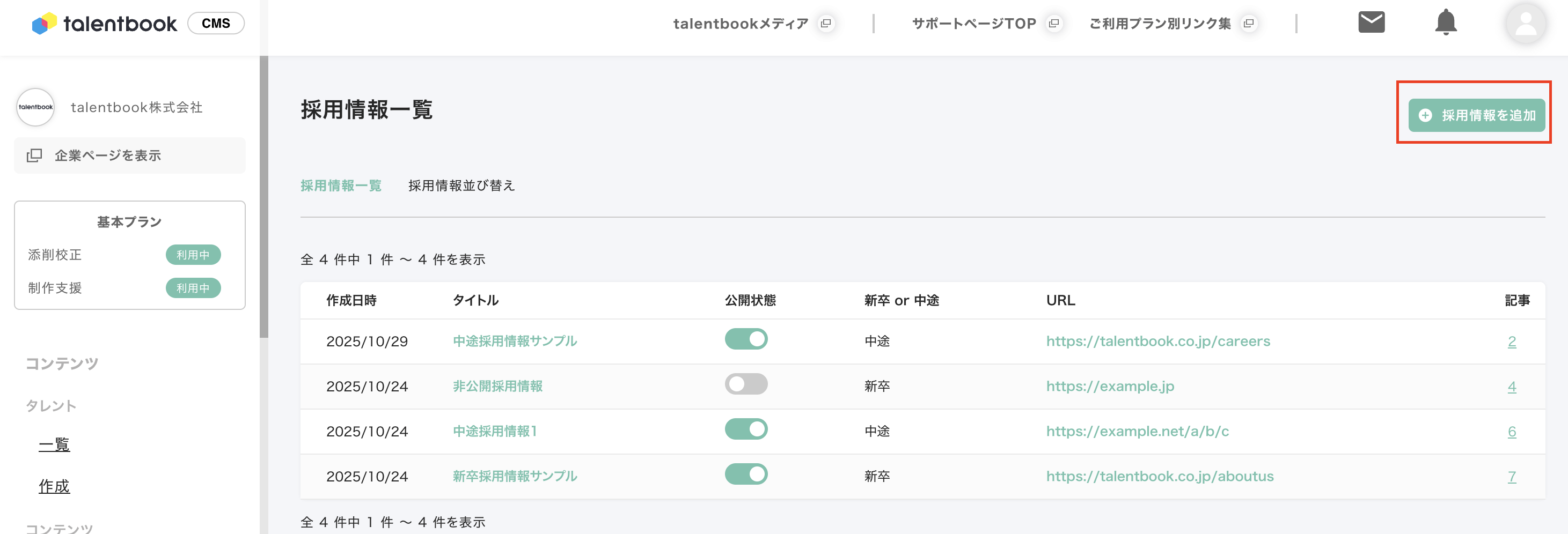Click external-link icon beside サポートページTOP

[1054, 24]
